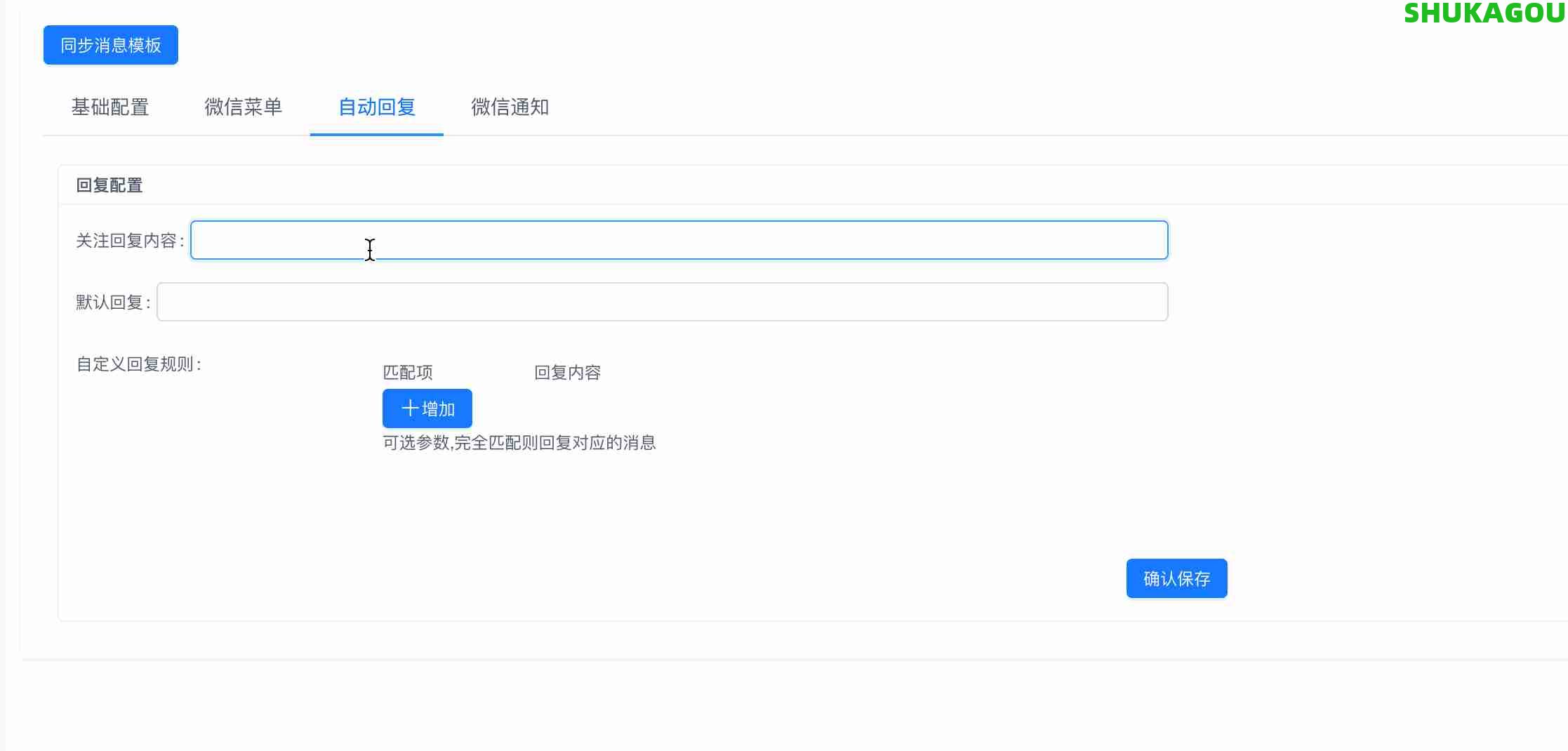Viewport: 1568px width, 751px height.
Task: Click the 可选参数 hint text
Action: pyautogui.click(x=519, y=442)
